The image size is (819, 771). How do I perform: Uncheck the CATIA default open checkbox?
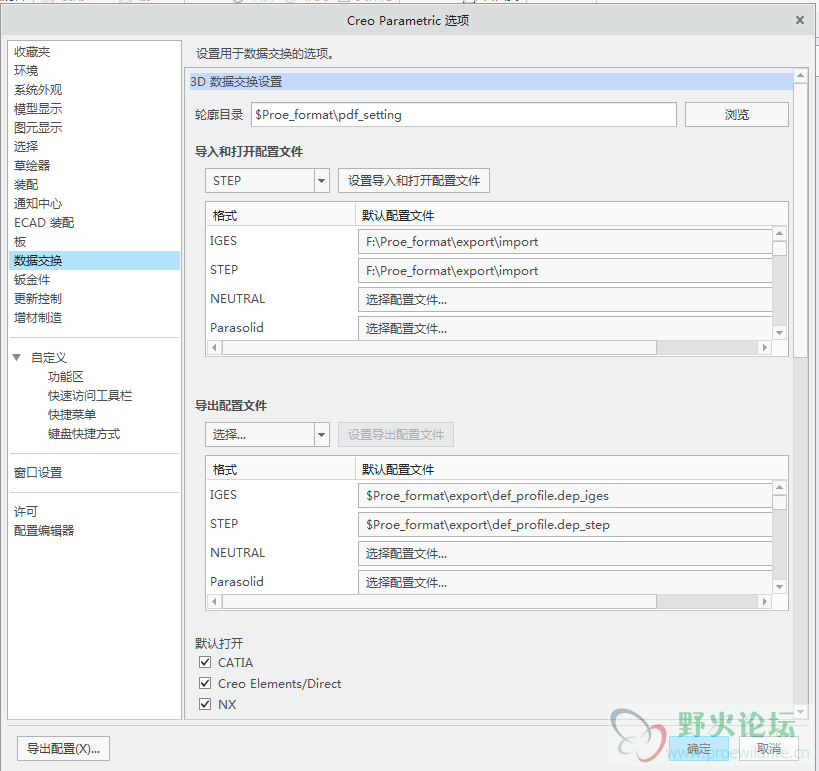(205, 662)
